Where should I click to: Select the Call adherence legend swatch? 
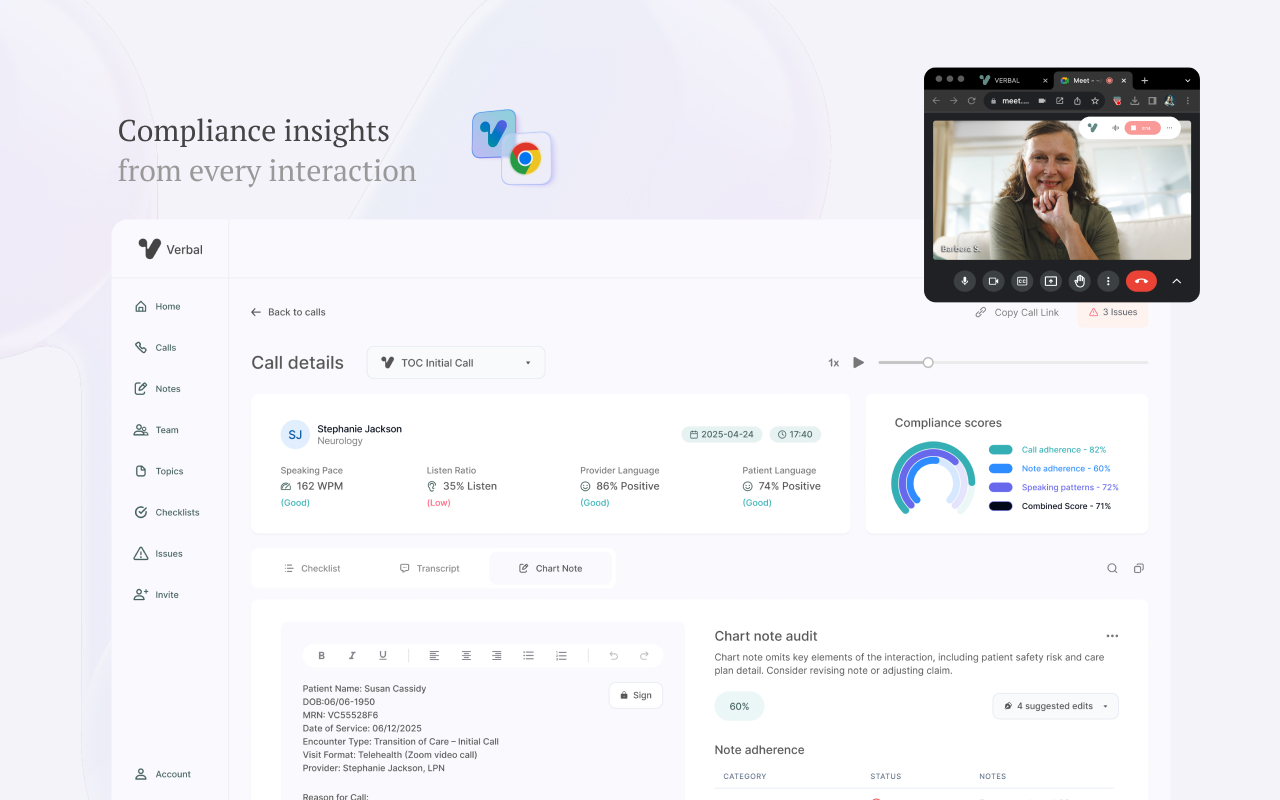[1000, 450]
